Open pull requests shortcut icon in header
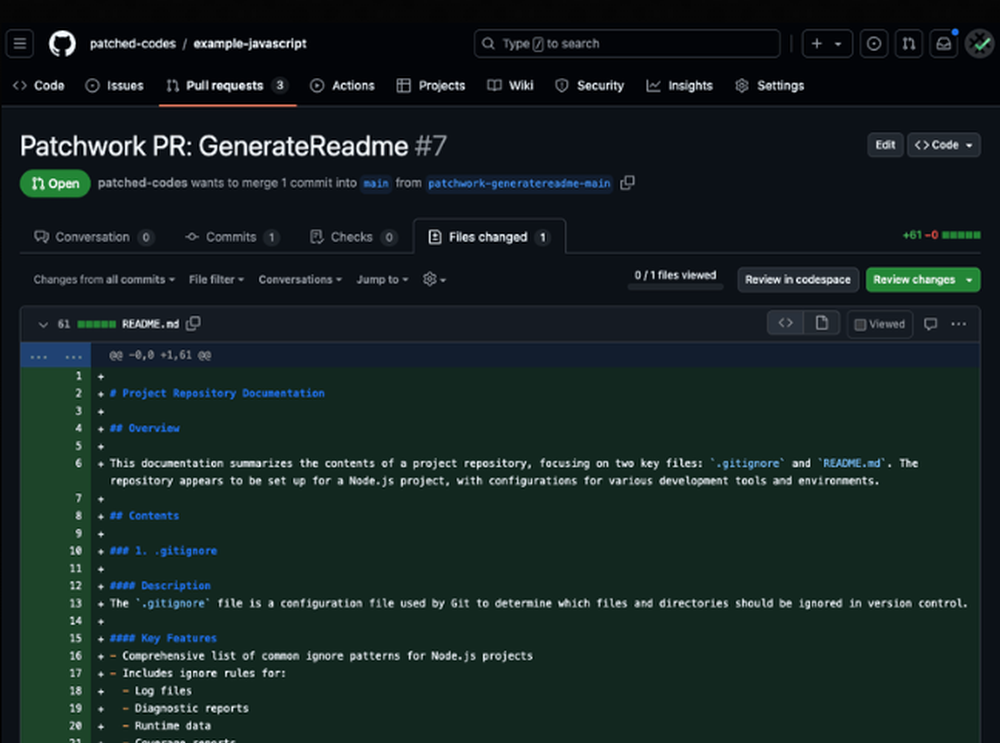 tap(909, 44)
